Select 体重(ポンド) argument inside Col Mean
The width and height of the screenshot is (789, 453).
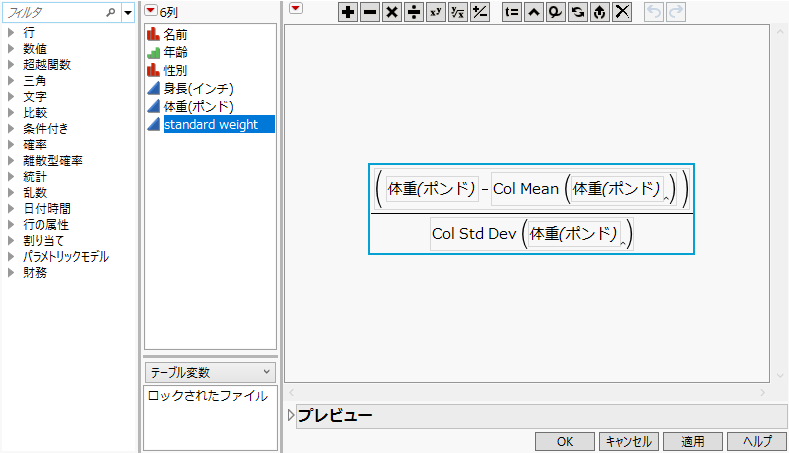click(x=616, y=189)
